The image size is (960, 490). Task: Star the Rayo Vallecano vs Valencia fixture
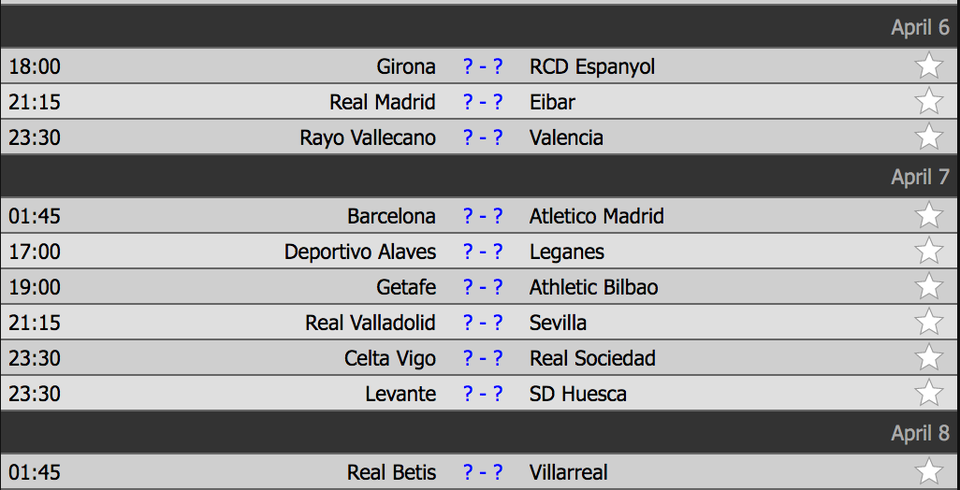[x=929, y=137]
